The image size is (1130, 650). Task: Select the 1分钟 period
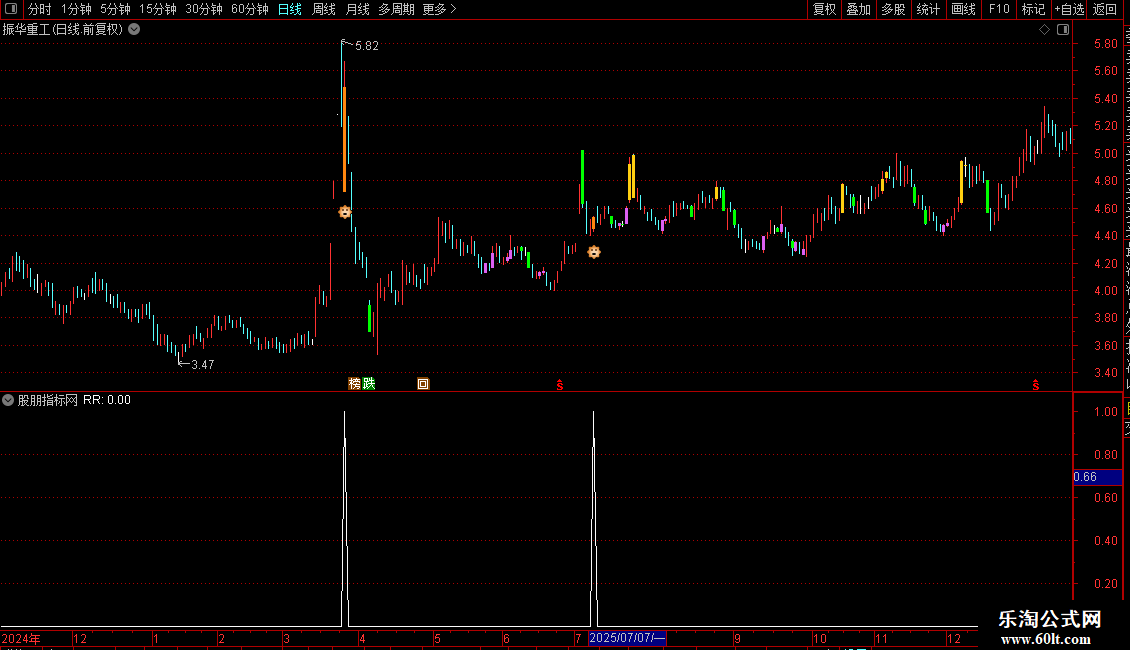pos(76,9)
